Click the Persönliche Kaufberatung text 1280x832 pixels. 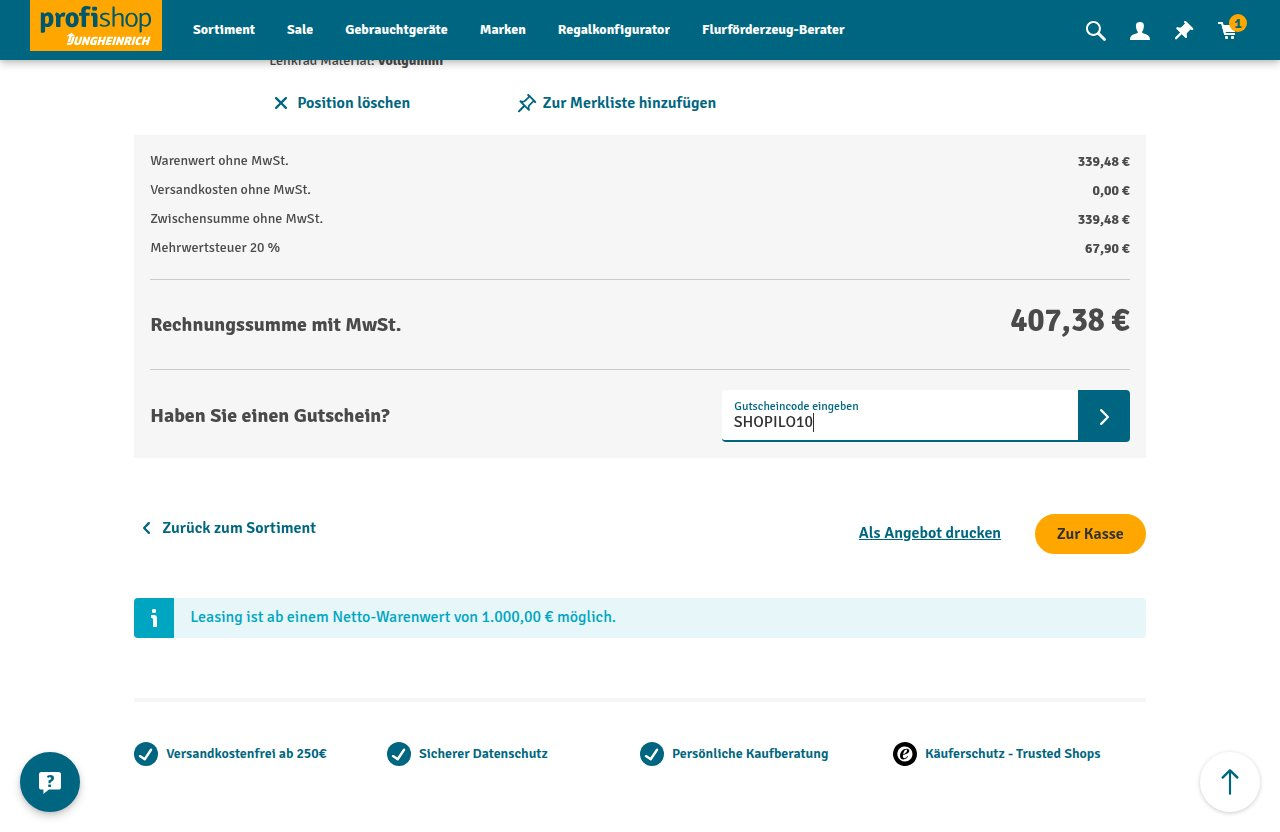click(750, 754)
